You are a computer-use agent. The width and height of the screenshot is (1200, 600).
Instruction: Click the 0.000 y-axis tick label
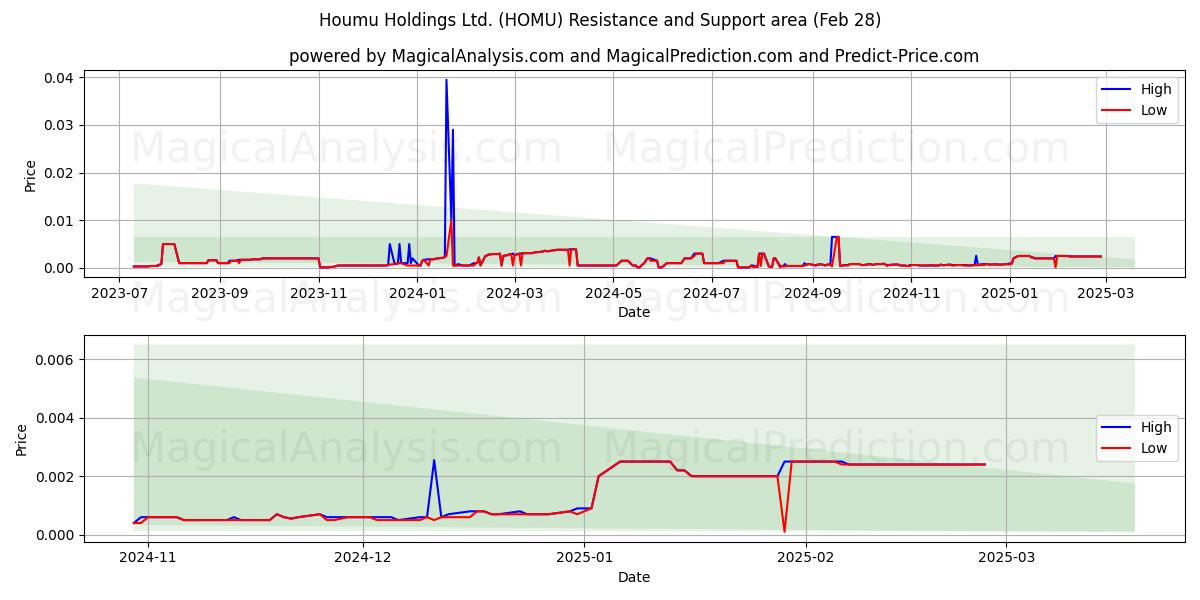[56, 536]
